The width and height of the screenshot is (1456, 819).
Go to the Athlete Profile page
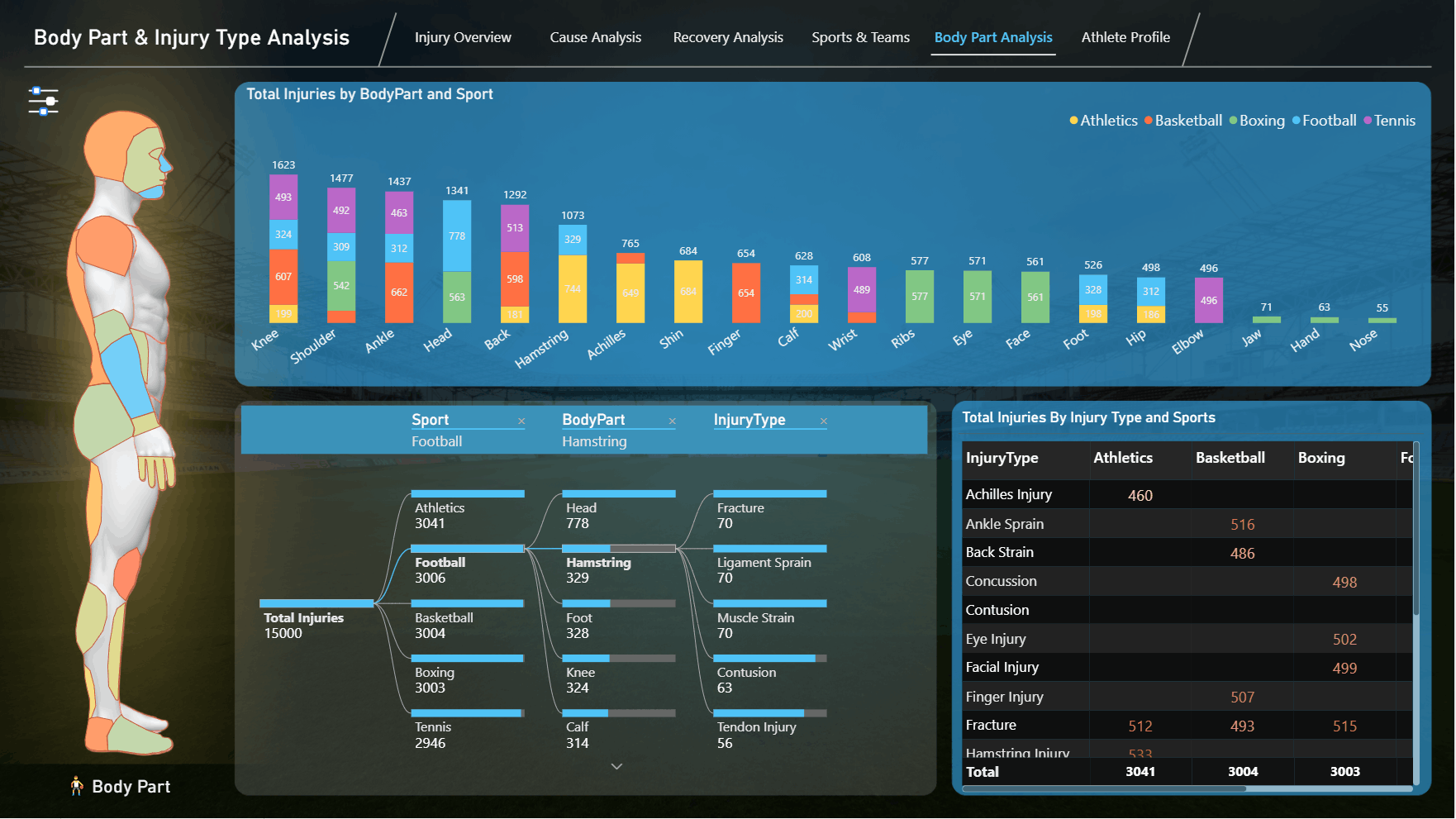(x=1125, y=37)
